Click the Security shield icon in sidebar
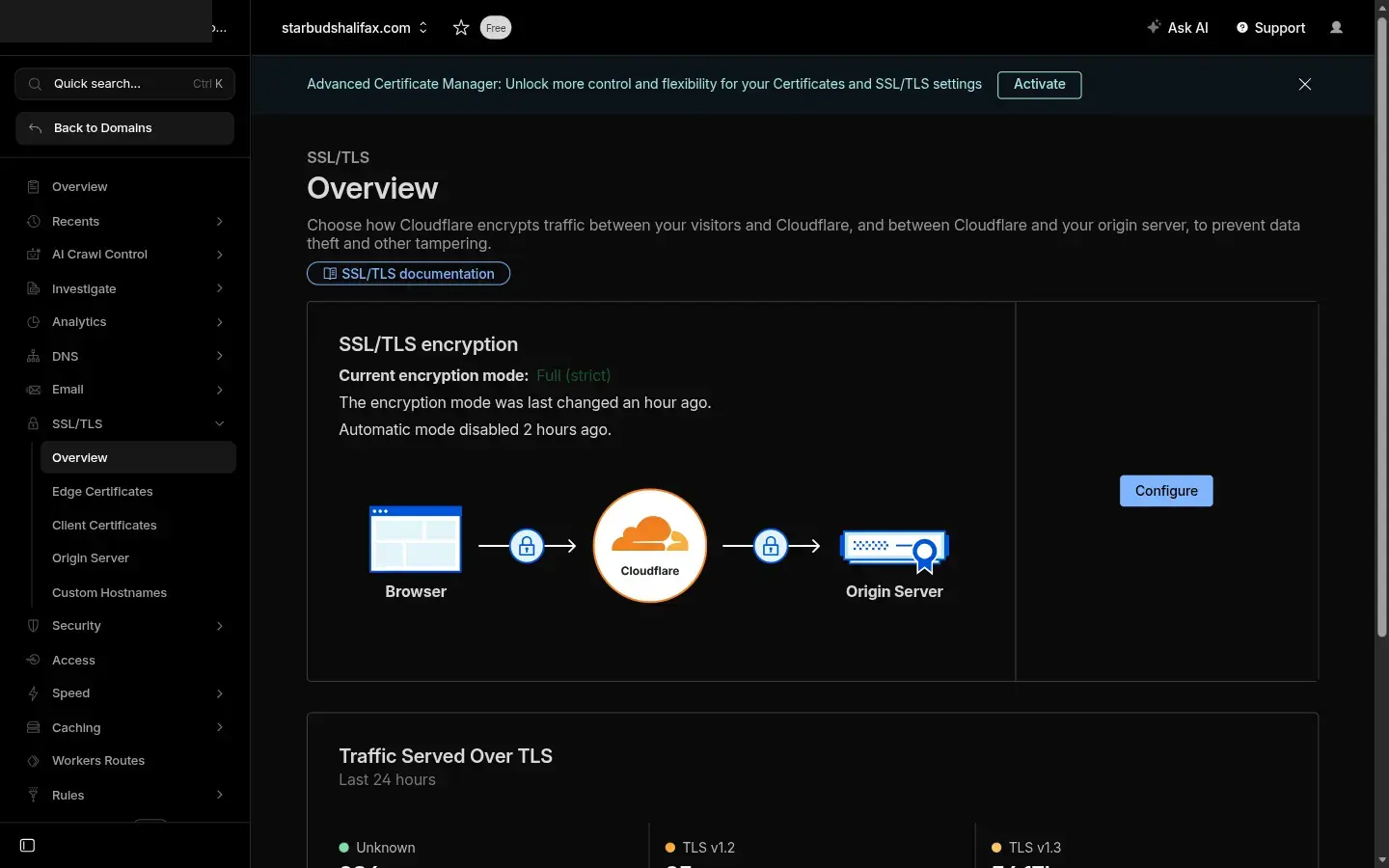Viewport: 1389px width, 868px height. click(x=33, y=626)
